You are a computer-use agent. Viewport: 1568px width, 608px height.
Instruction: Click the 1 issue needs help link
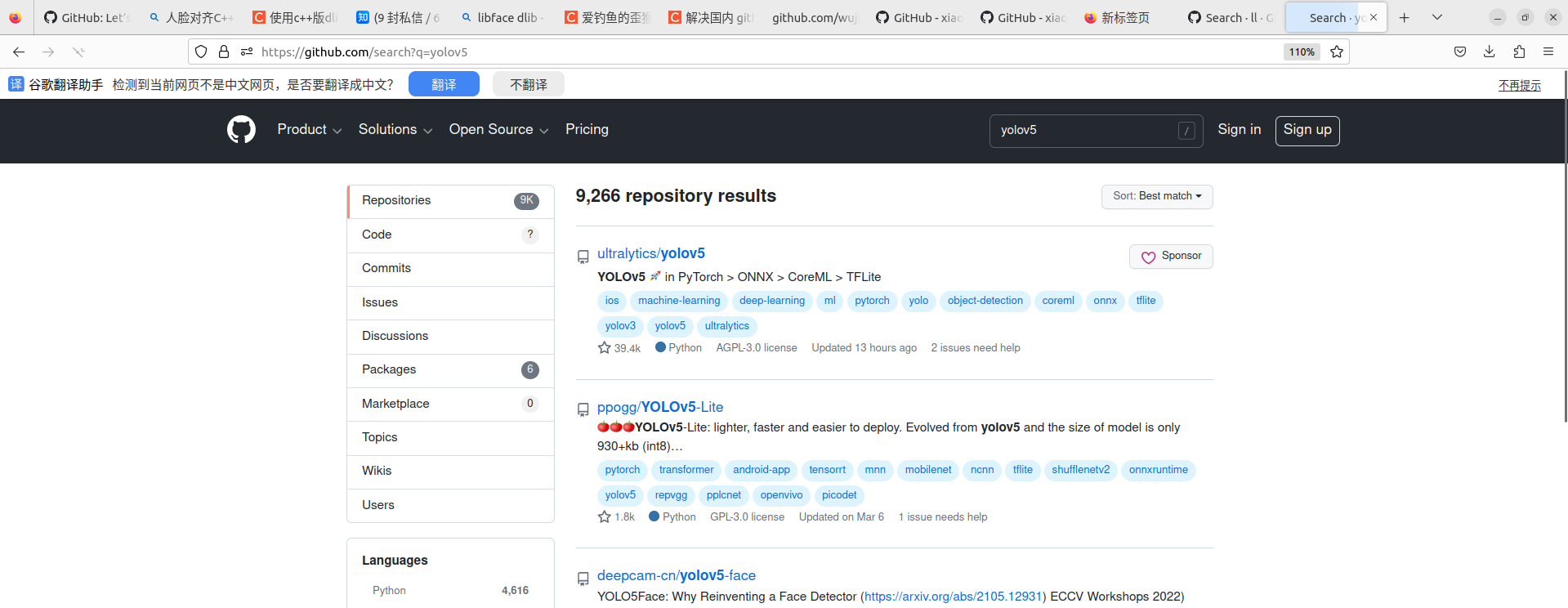(943, 517)
